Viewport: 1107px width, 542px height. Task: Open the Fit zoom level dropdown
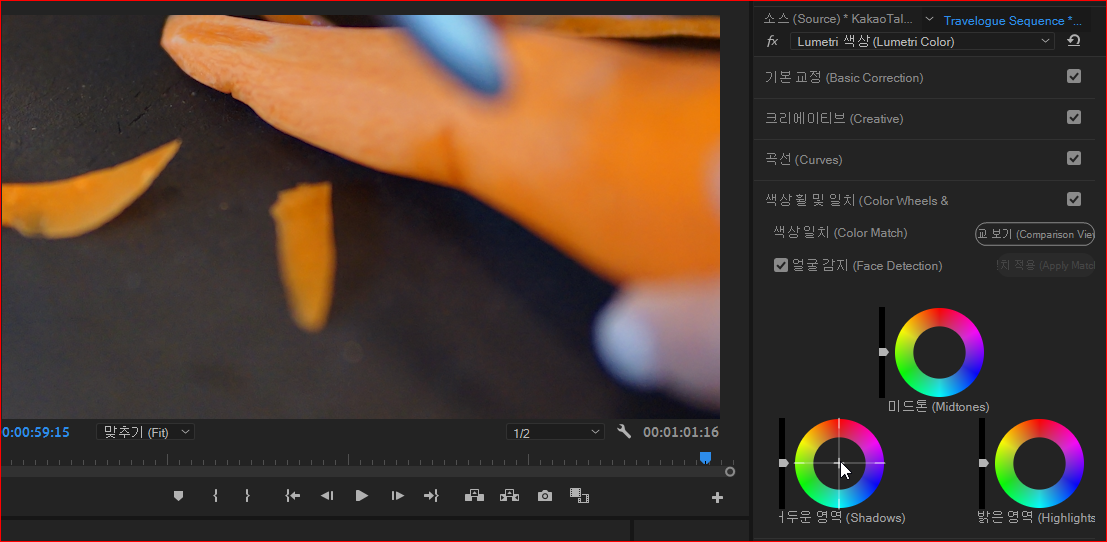click(x=145, y=432)
